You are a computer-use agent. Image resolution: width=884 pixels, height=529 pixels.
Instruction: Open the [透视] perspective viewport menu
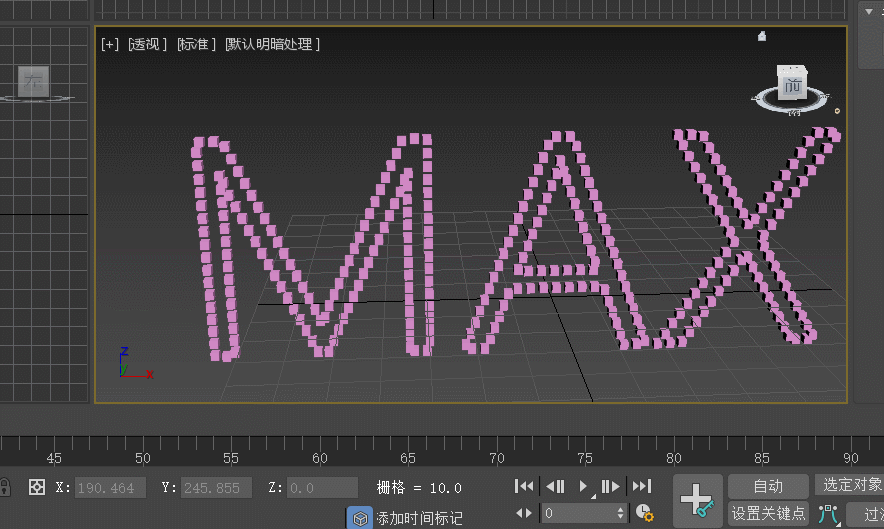pos(147,44)
